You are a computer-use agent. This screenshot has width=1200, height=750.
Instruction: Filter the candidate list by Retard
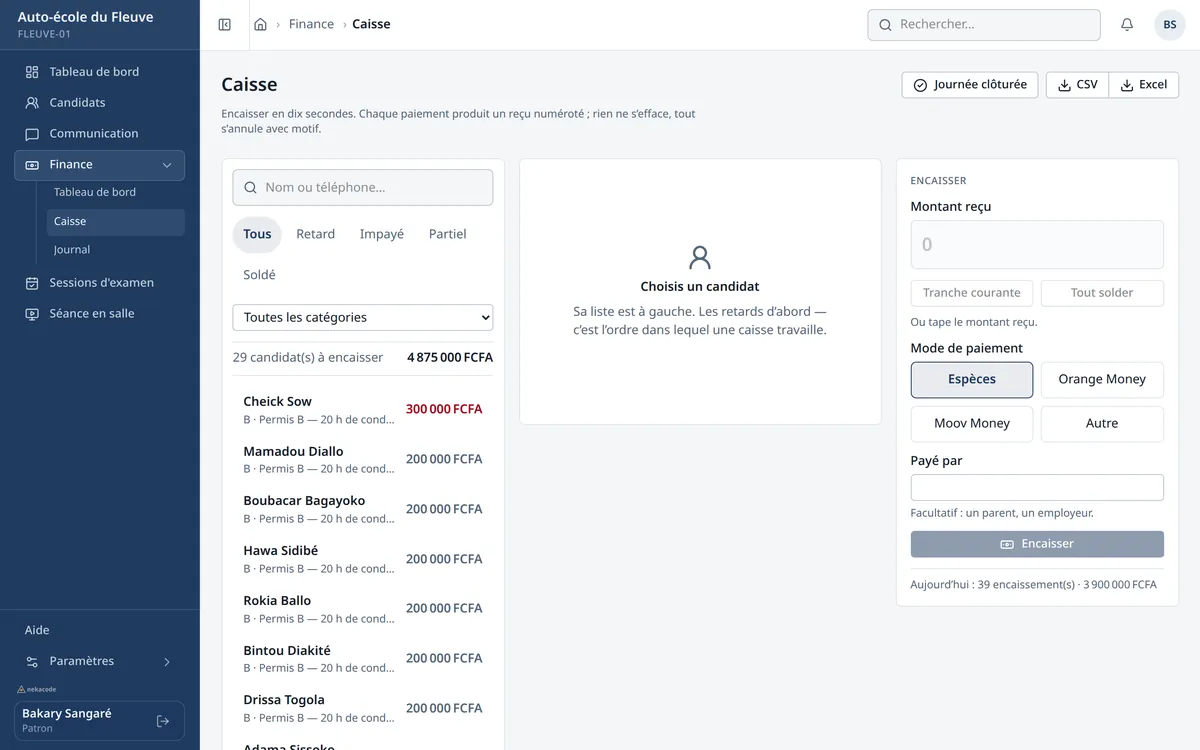point(316,234)
